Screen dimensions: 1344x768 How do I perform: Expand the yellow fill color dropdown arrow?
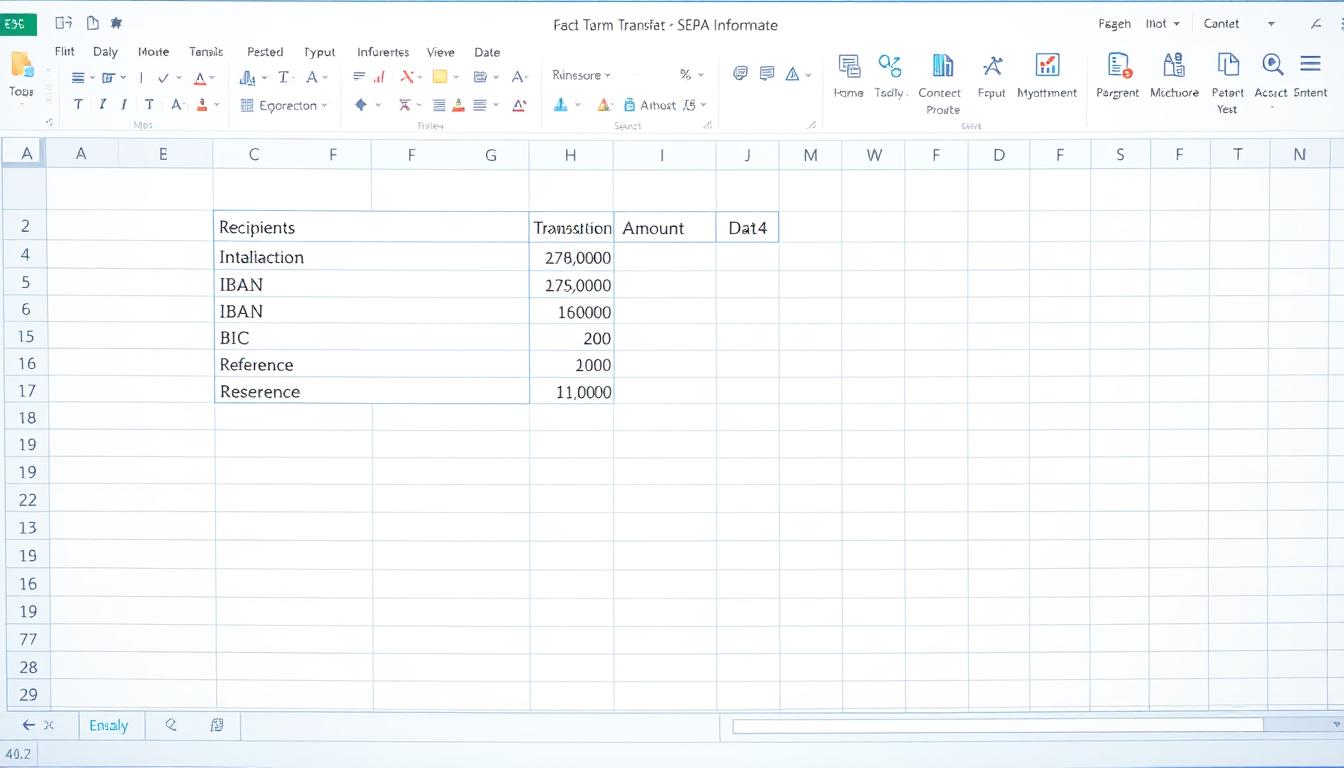tap(456, 77)
